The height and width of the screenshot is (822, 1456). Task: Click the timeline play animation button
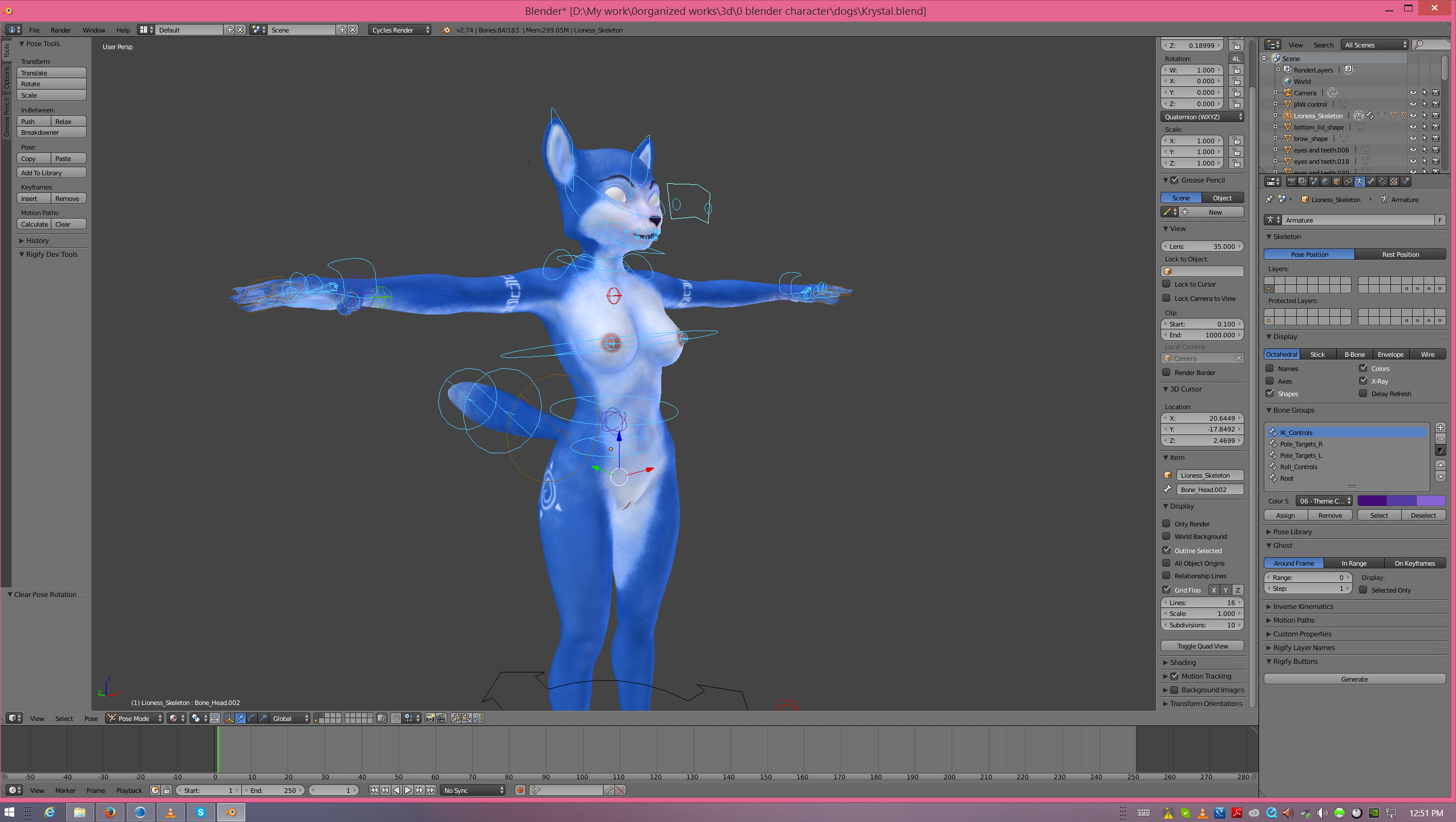click(x=408, y=790)
